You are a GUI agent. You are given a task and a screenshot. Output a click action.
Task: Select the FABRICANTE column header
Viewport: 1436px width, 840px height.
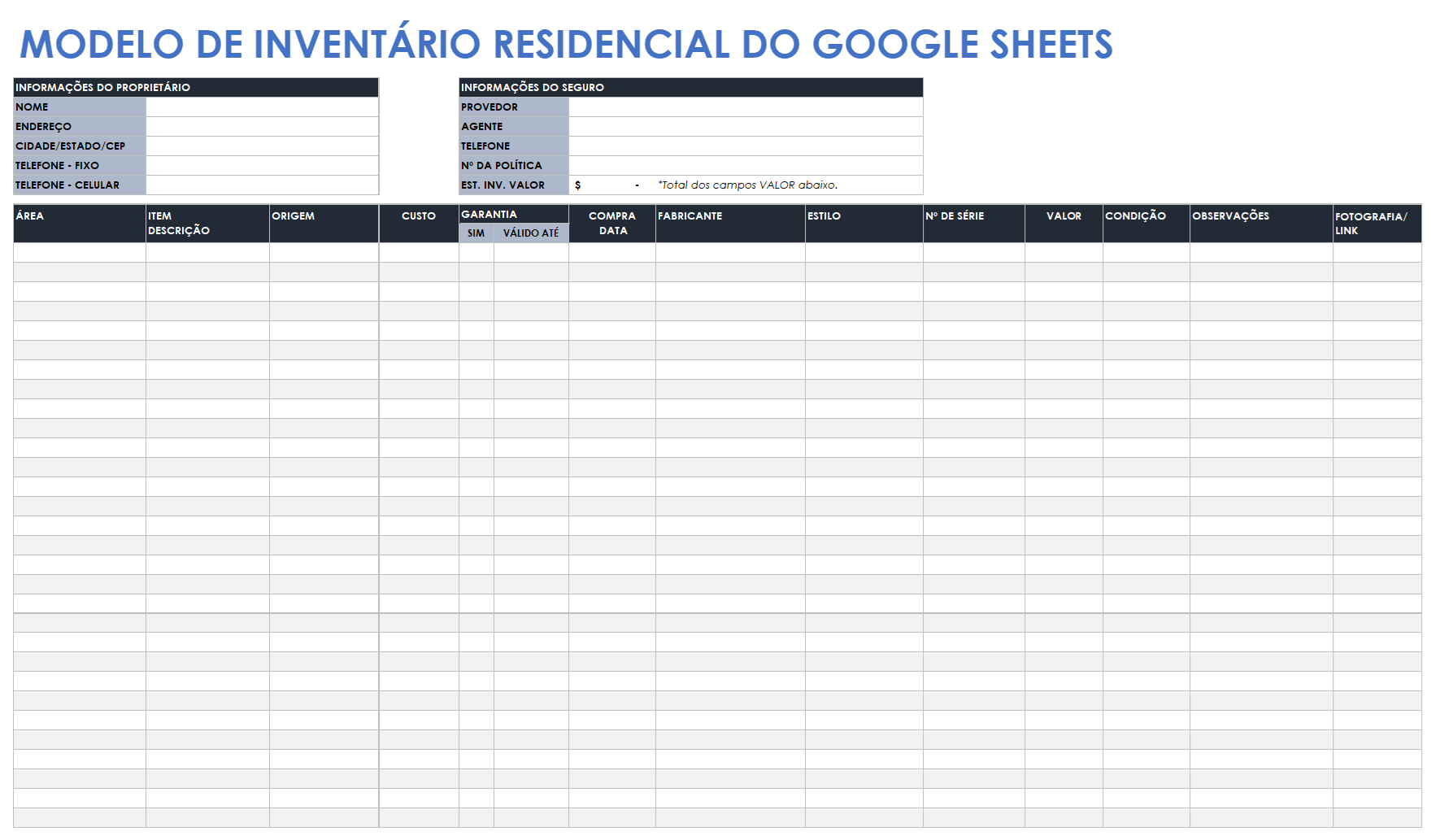click(730, 224)
